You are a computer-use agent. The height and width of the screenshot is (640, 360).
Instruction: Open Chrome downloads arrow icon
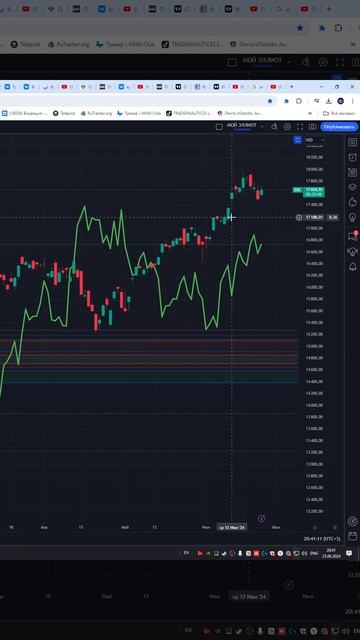tap(329, 101)
